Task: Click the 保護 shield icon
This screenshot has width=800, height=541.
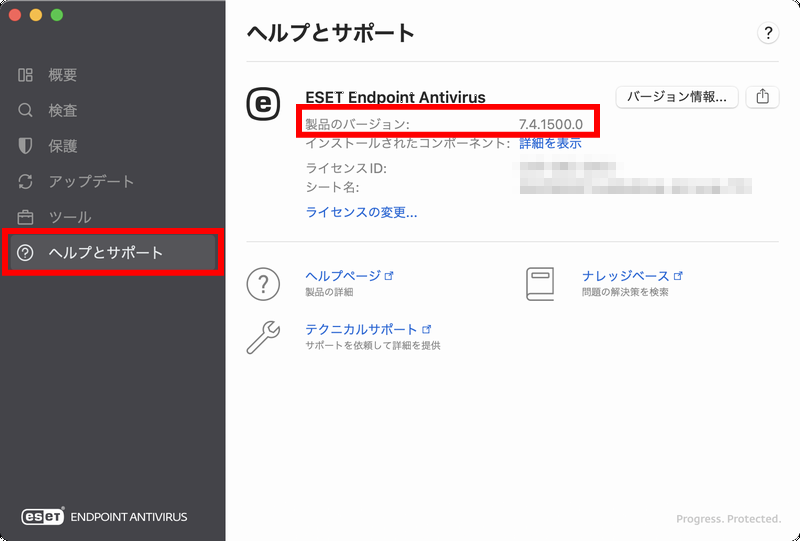Action: coord(25,146)
